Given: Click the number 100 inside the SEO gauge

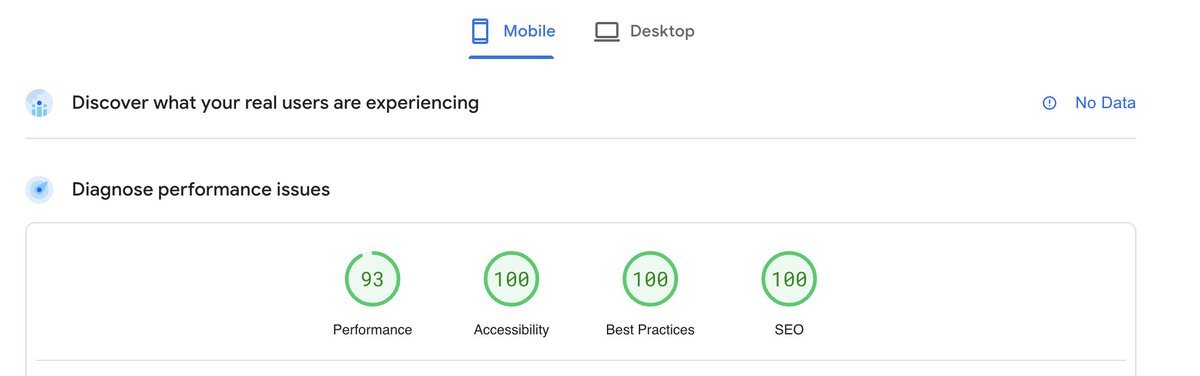Looking at the screenshot, I should (789, 280).
